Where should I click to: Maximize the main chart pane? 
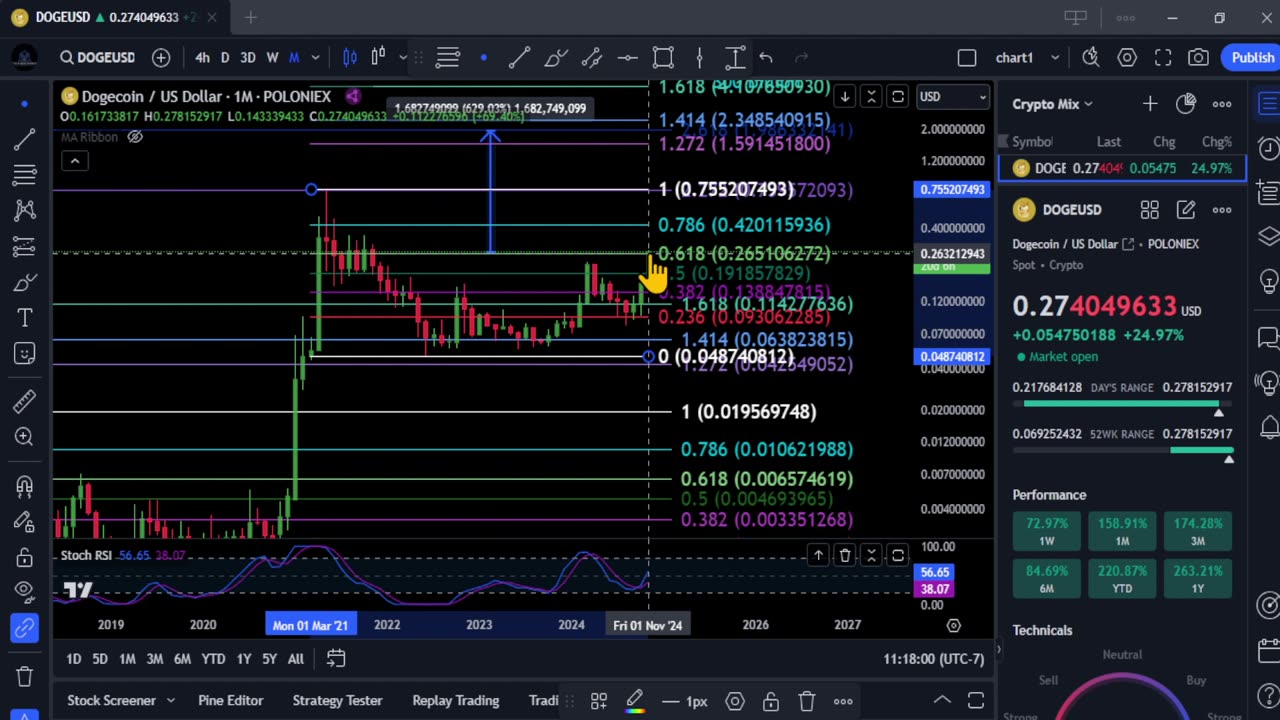tap(898, 96)
